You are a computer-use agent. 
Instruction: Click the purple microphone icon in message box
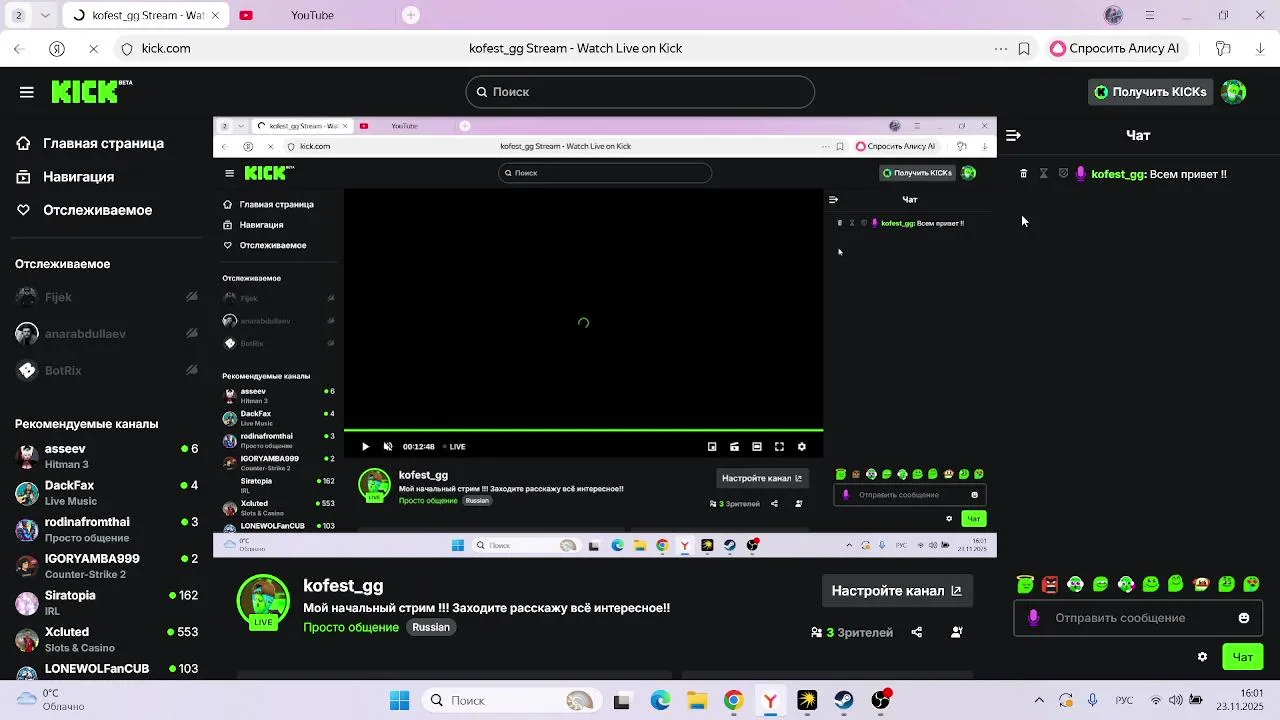1034,618
